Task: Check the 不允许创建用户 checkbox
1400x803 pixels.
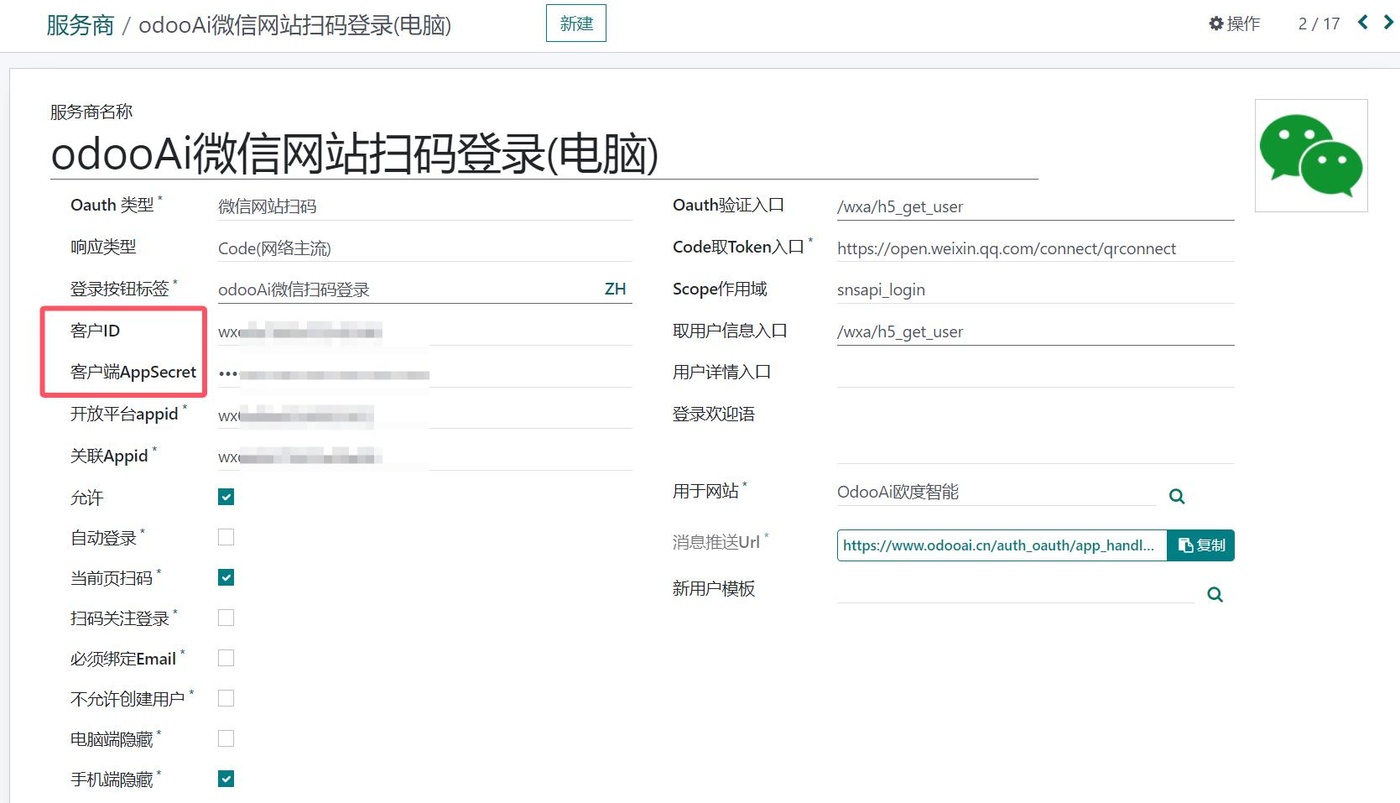Action: [226, 698]
